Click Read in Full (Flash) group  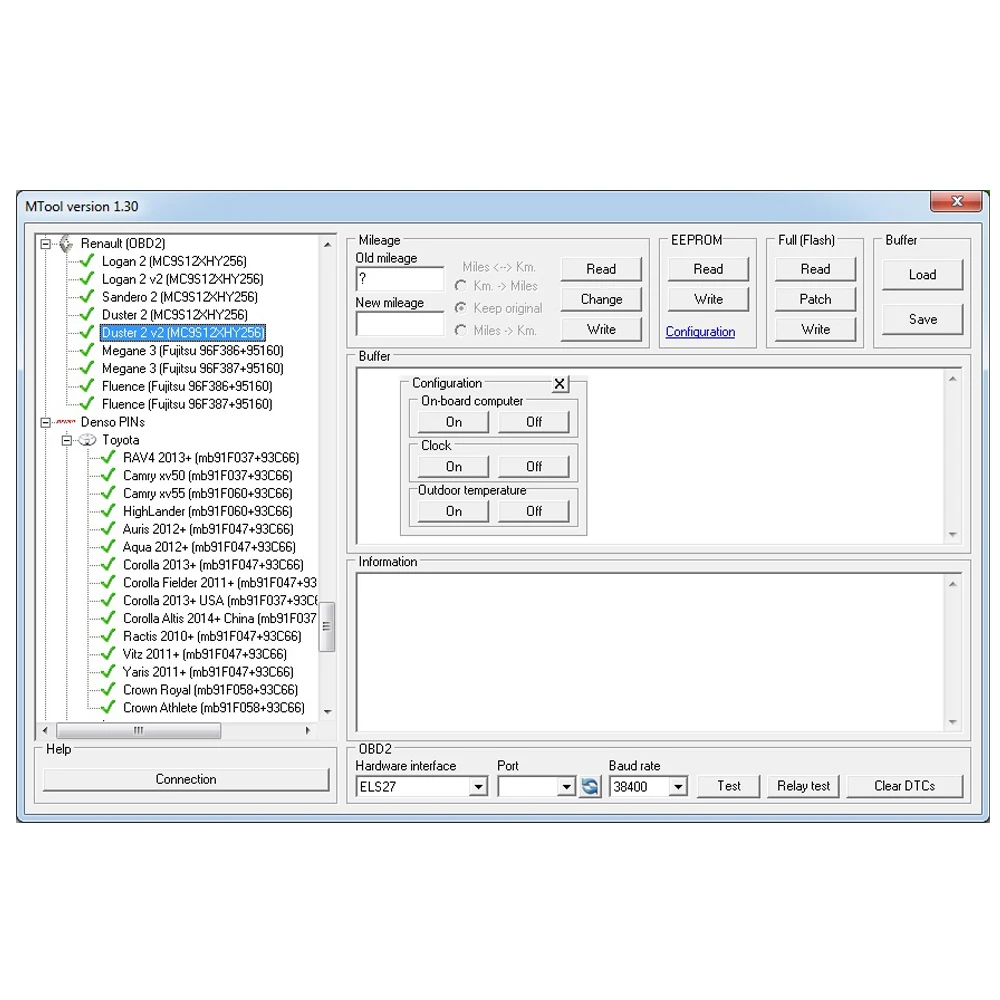click(x=815, y=269)
